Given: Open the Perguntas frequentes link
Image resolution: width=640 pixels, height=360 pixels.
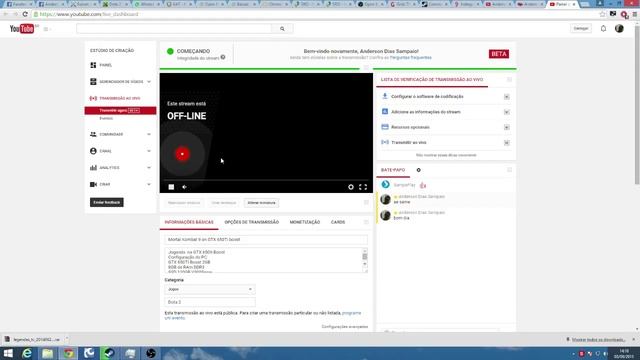Looking at the screenshot, I should (411, 58).
